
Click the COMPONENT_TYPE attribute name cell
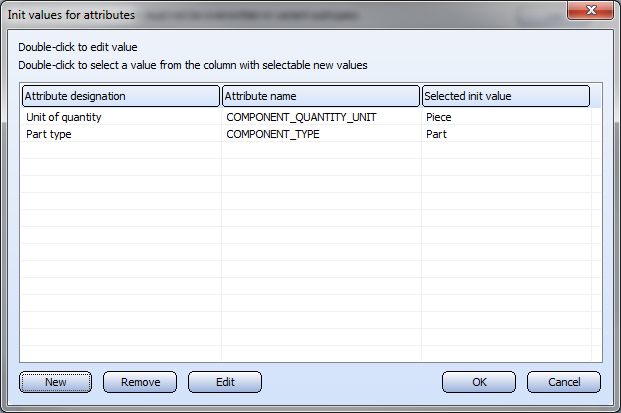tap(273, 134)
